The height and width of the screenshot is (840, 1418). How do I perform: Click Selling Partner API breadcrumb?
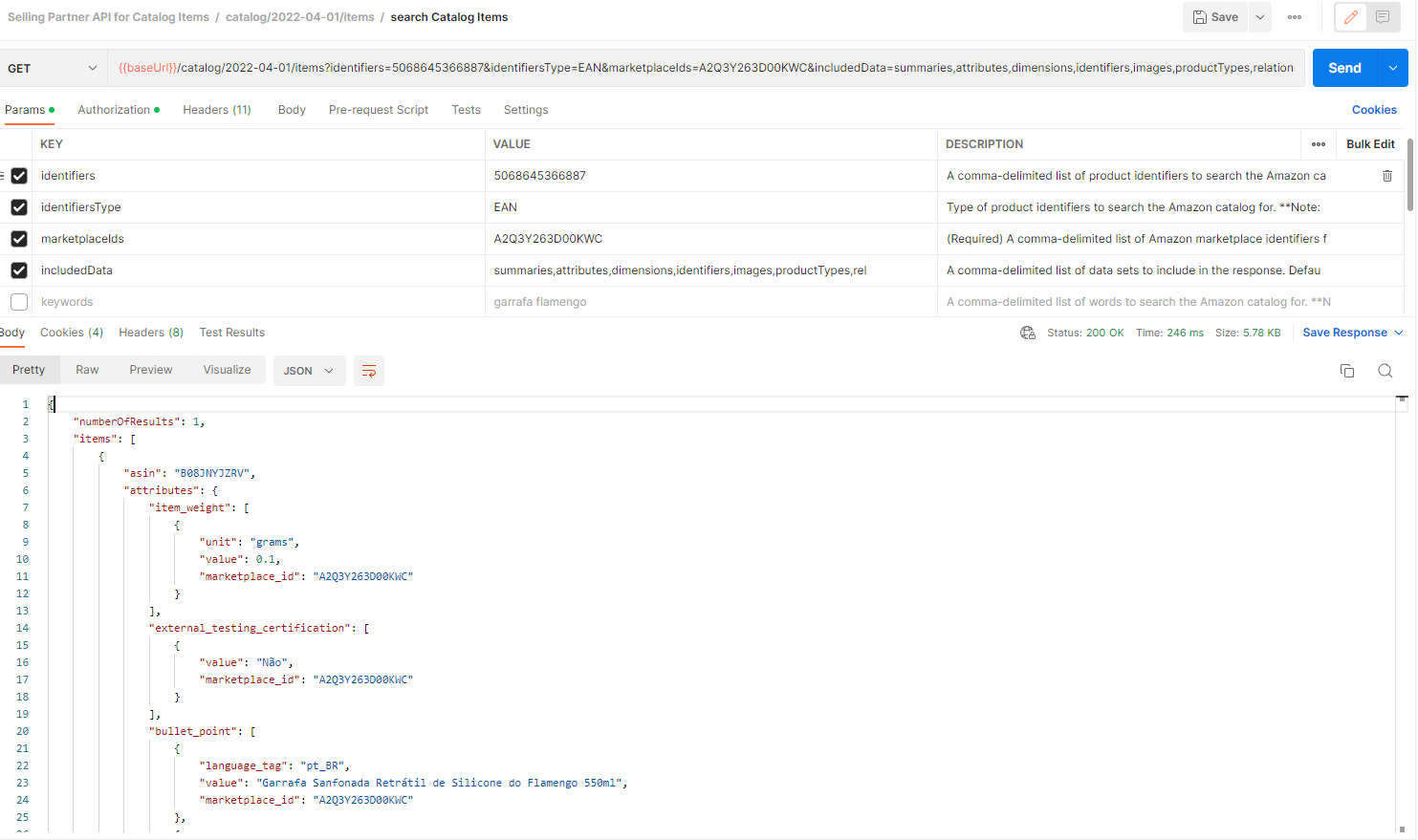pyautogui.click(x=108, y=17)
